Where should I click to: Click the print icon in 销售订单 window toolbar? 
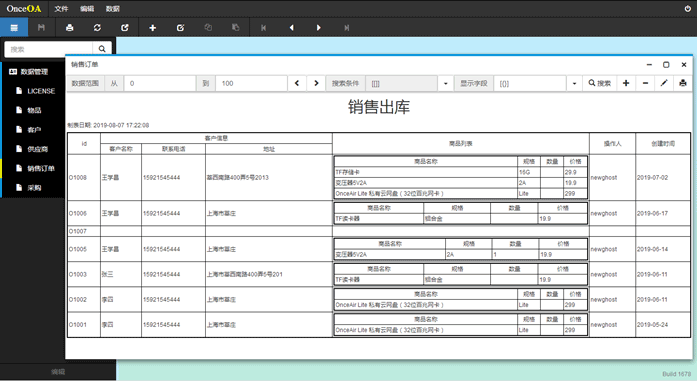683,83
